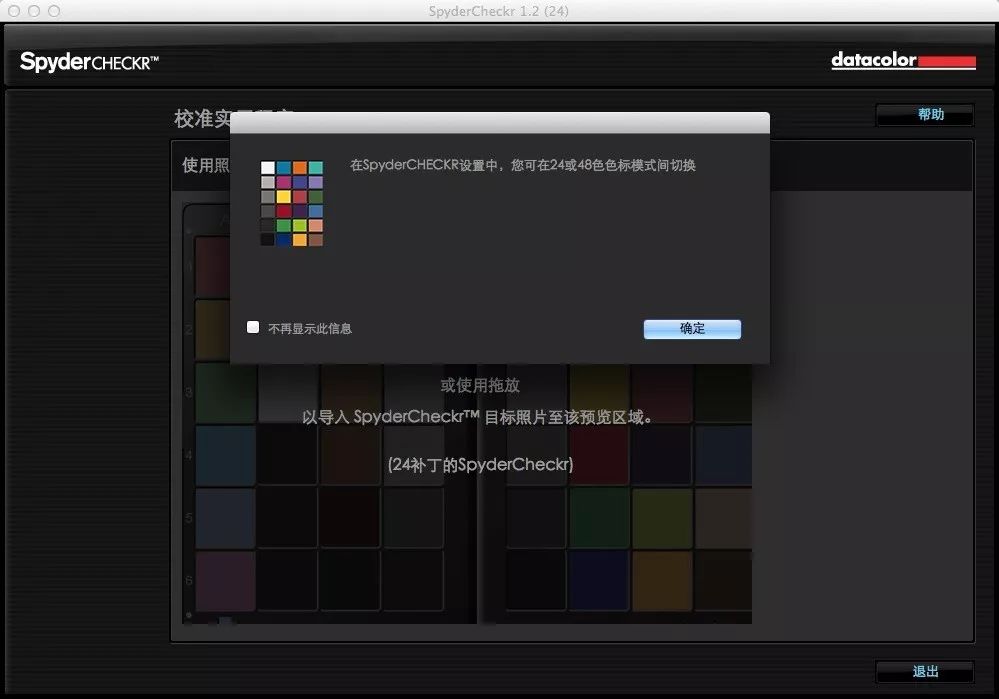Click the dialog message about 24或48色色标模式
This screenshot has height=699, width=999.
pyautogui.click(x=522, y=165)
